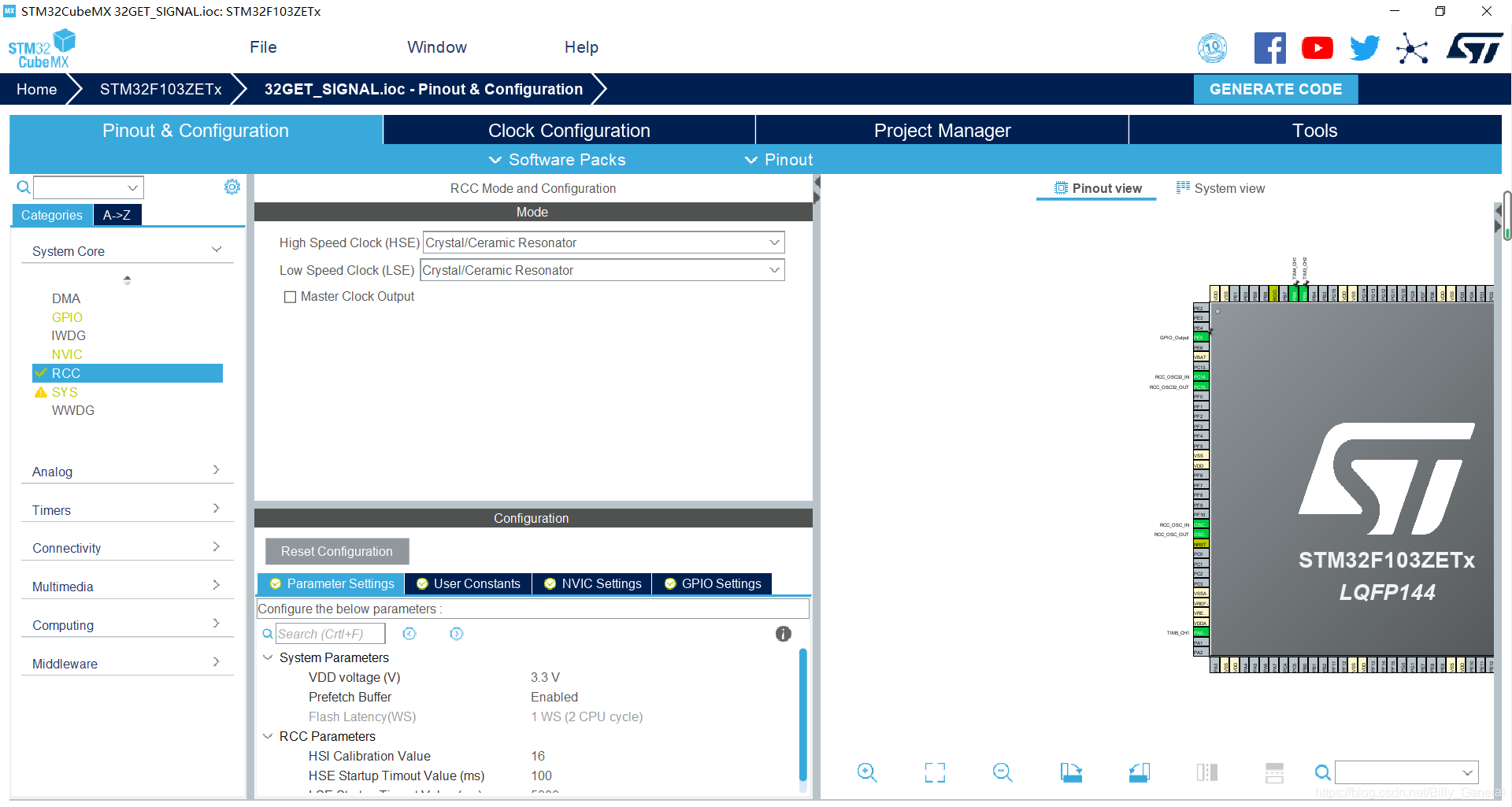Switch category list to A->Z sorting

point(117,215)
